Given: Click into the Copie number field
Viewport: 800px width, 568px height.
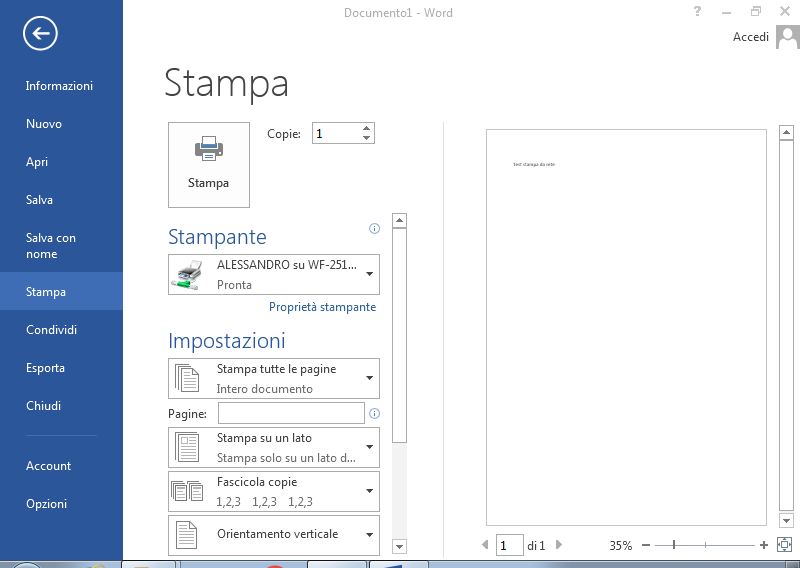Looking at the screenshot, I should [x=337, y=134].
